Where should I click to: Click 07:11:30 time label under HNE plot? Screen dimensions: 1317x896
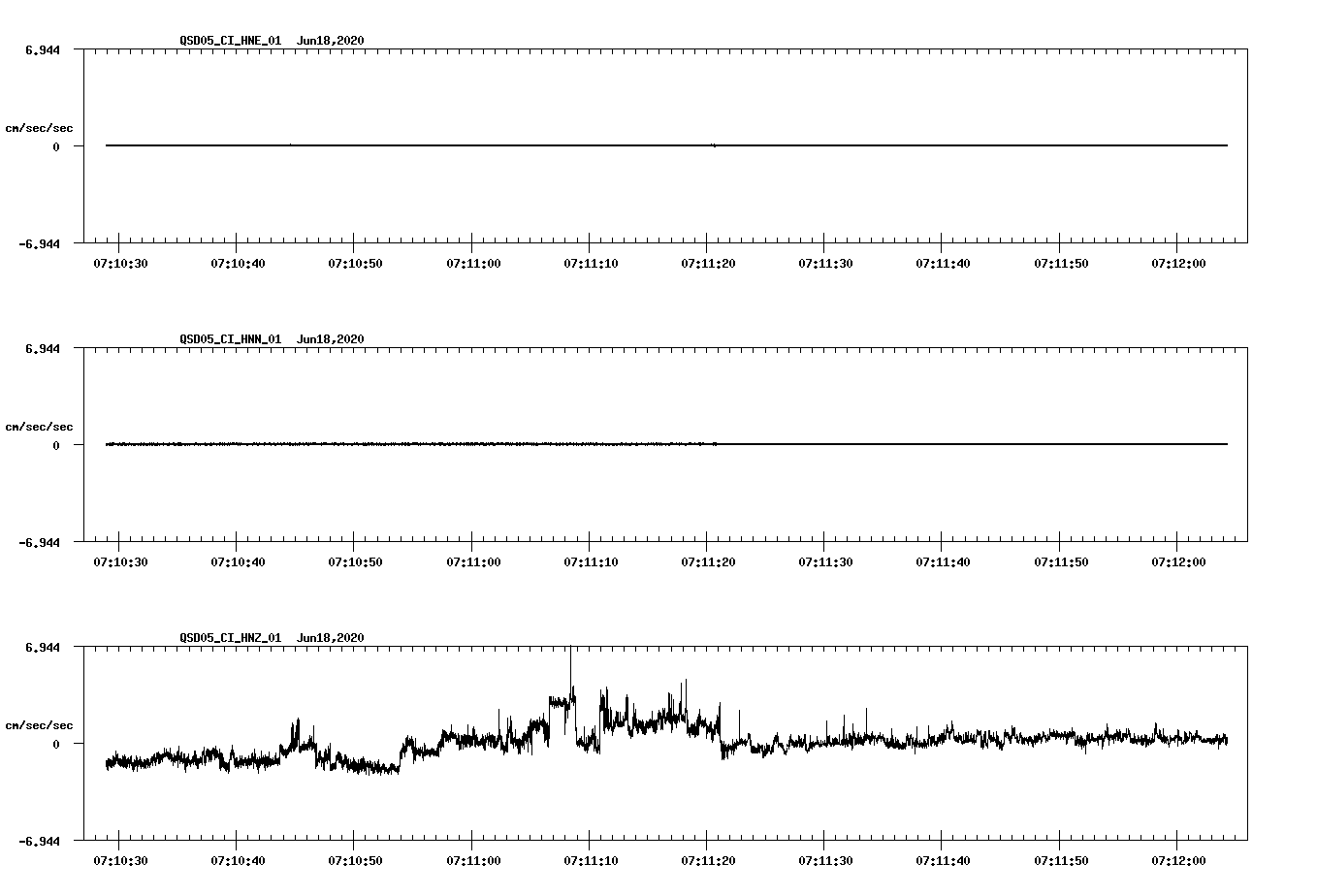click(x=825, y=264)
